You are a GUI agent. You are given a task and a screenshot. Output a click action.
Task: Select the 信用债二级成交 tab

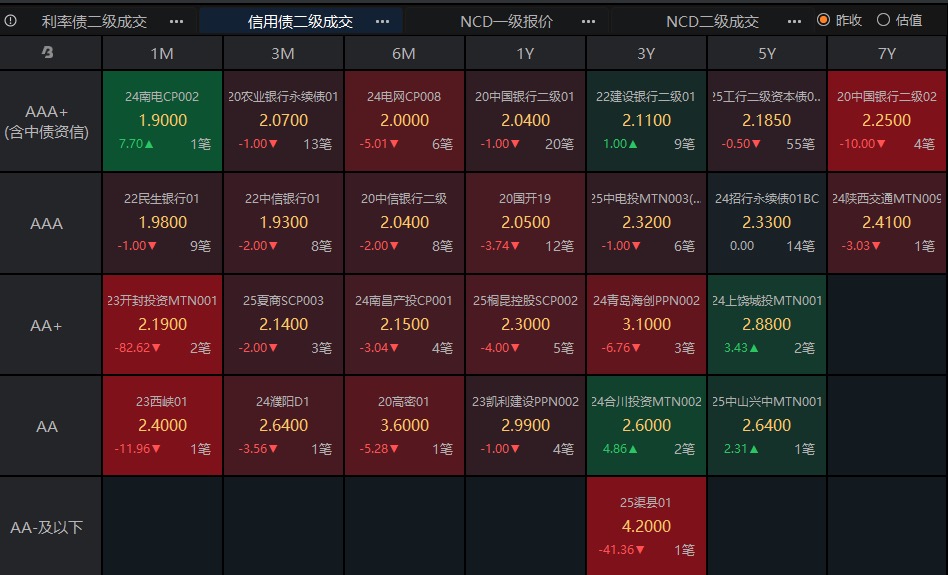(x=300, y=22)
